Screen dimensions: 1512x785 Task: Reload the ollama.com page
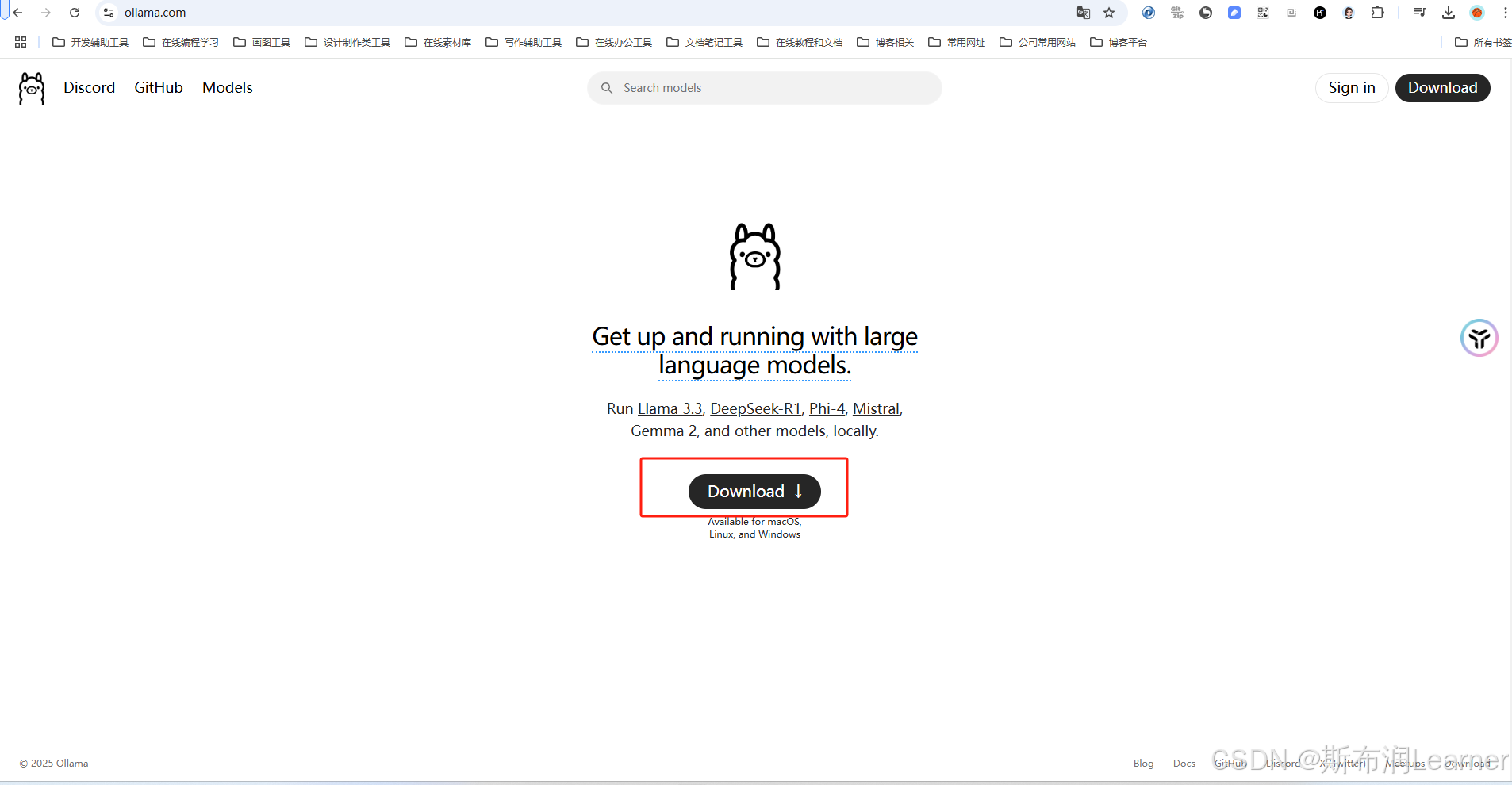[x=75, y=13]
